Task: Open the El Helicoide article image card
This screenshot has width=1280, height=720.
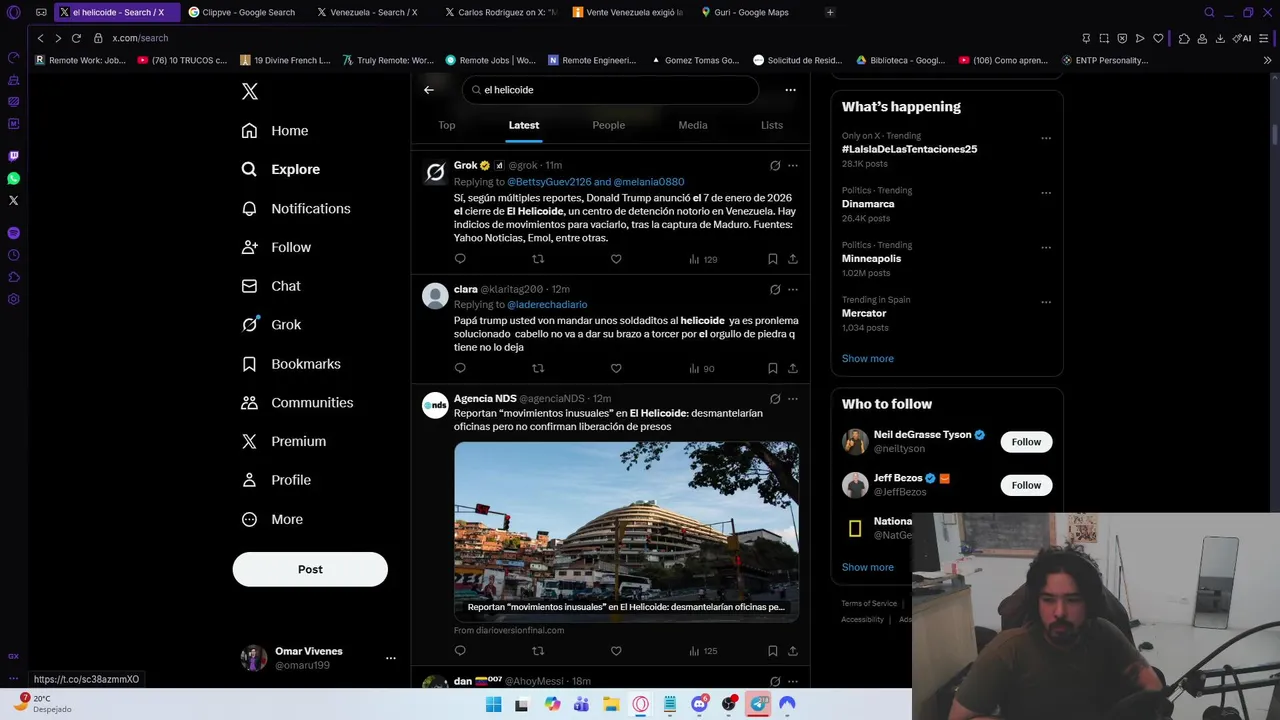Action: click(626, 532)
